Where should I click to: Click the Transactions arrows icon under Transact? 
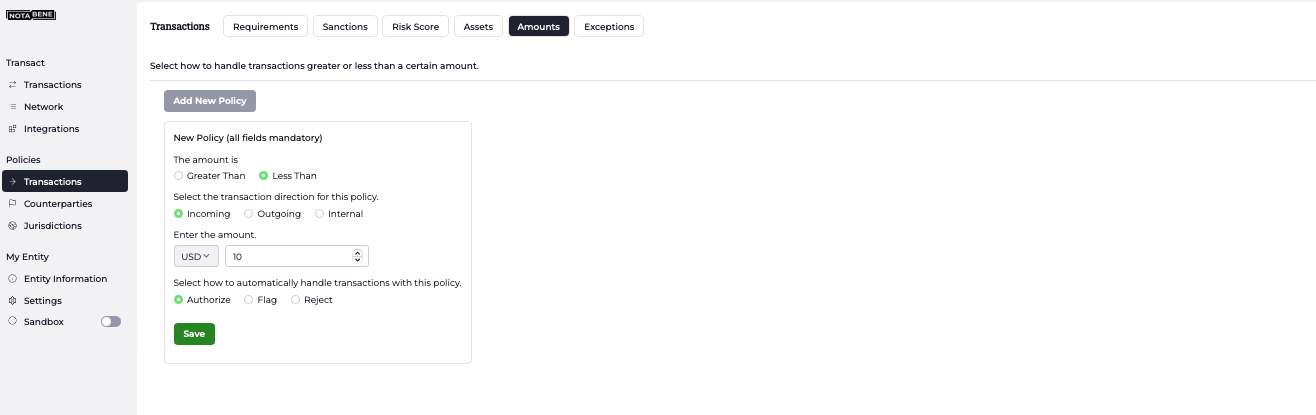12,85
